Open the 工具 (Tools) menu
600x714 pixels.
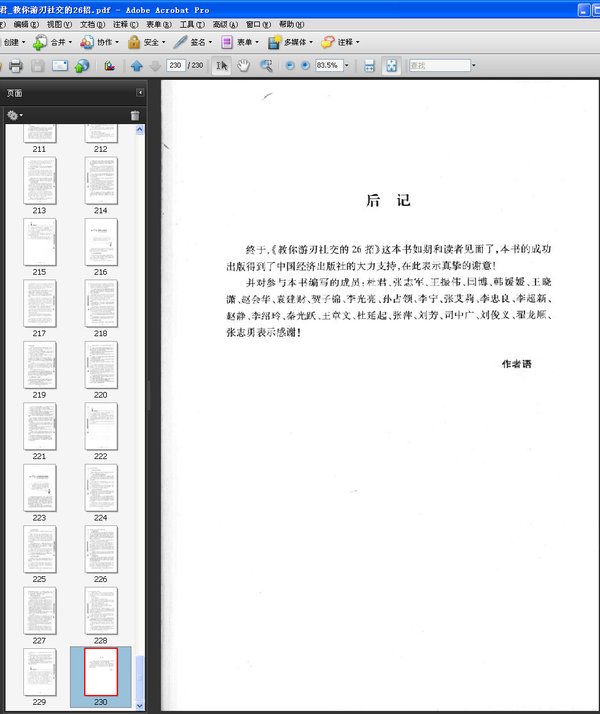coord(192,24)
